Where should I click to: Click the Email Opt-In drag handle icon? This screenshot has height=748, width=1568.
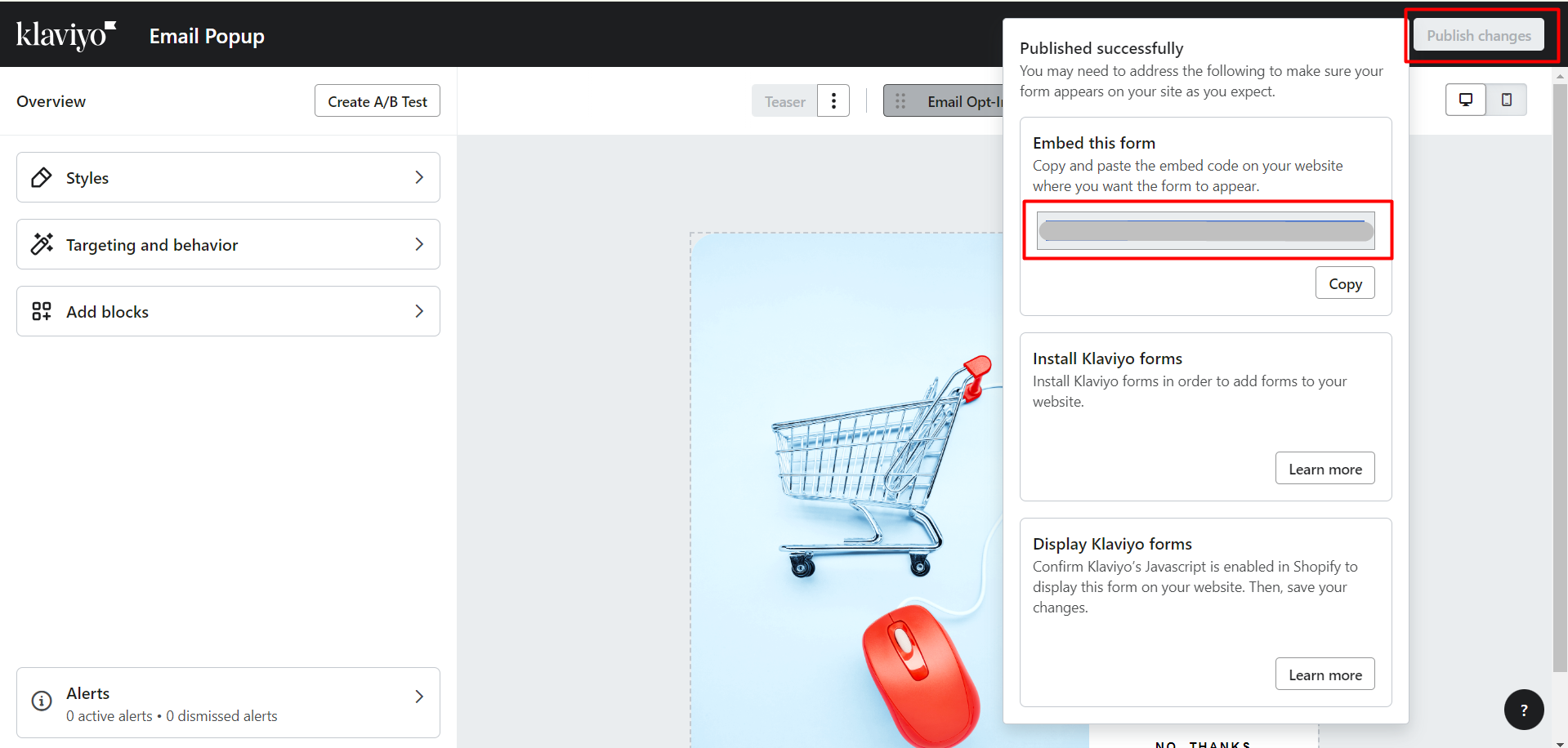900,101
